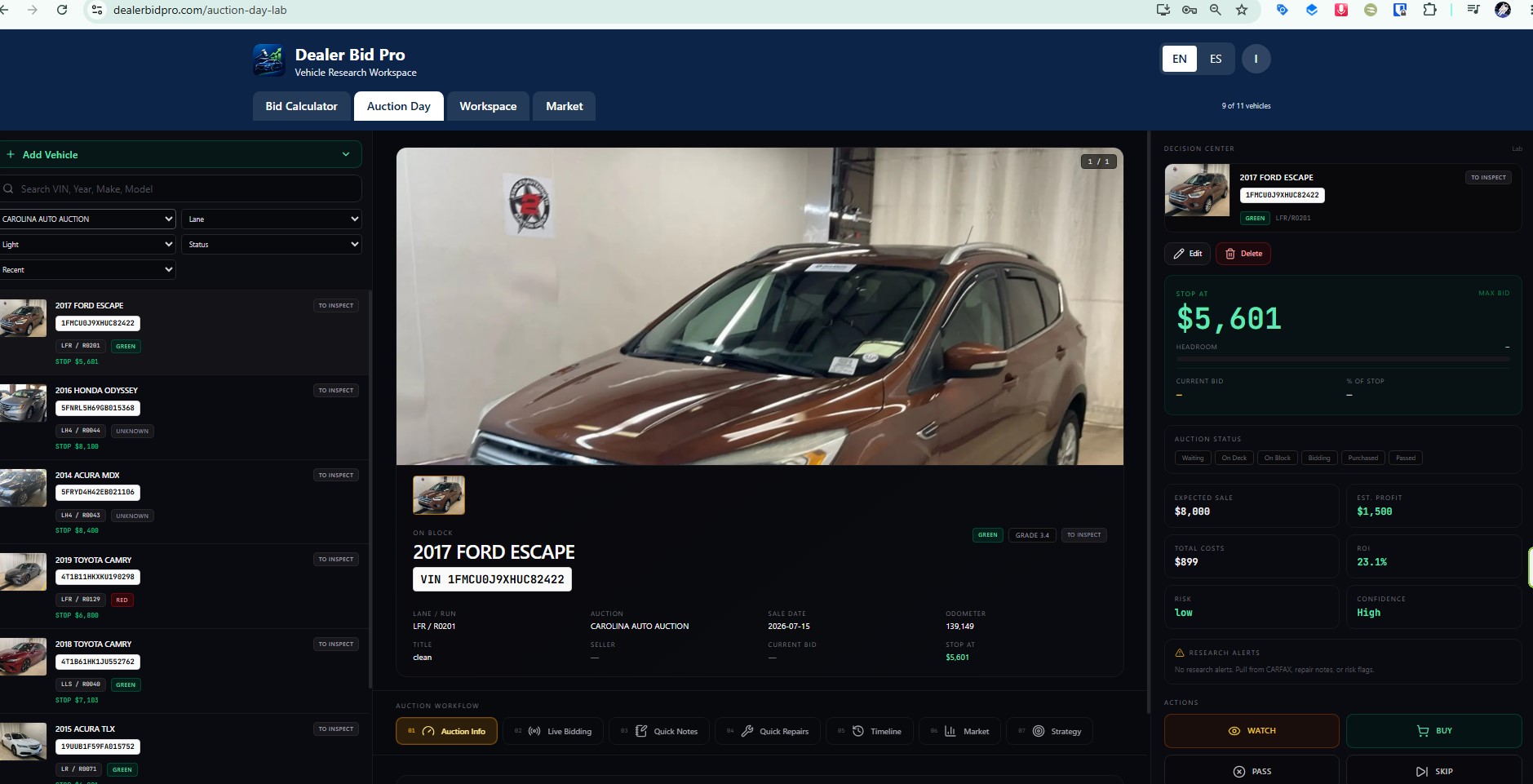The width and height of the screenshot is (1533, 784).
Task: Open the browser extensions puzzle icon
Action: point(1429,10)
